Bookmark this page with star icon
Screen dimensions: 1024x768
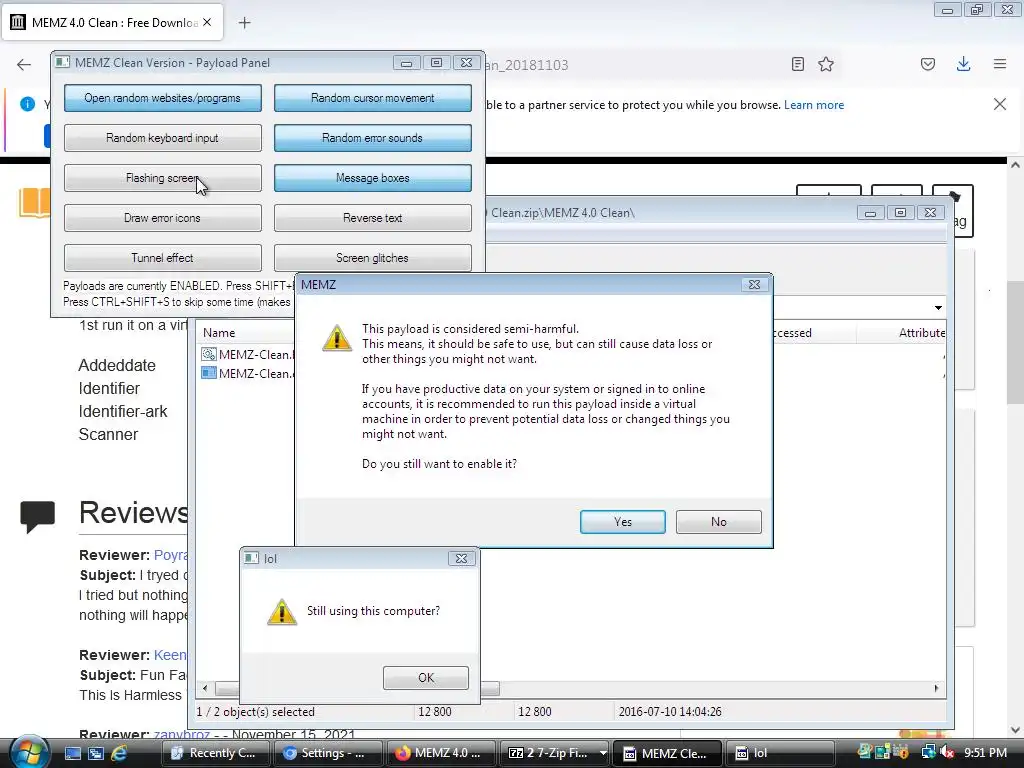826,64
